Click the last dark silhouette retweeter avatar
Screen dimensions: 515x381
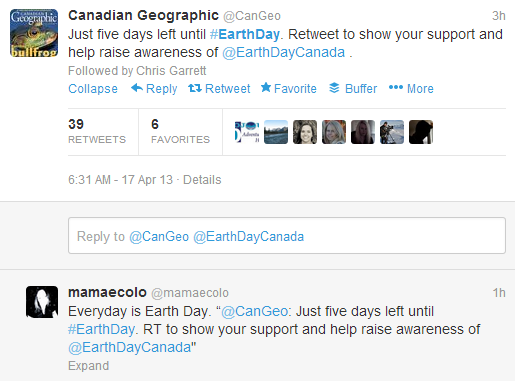coord(421,132)
